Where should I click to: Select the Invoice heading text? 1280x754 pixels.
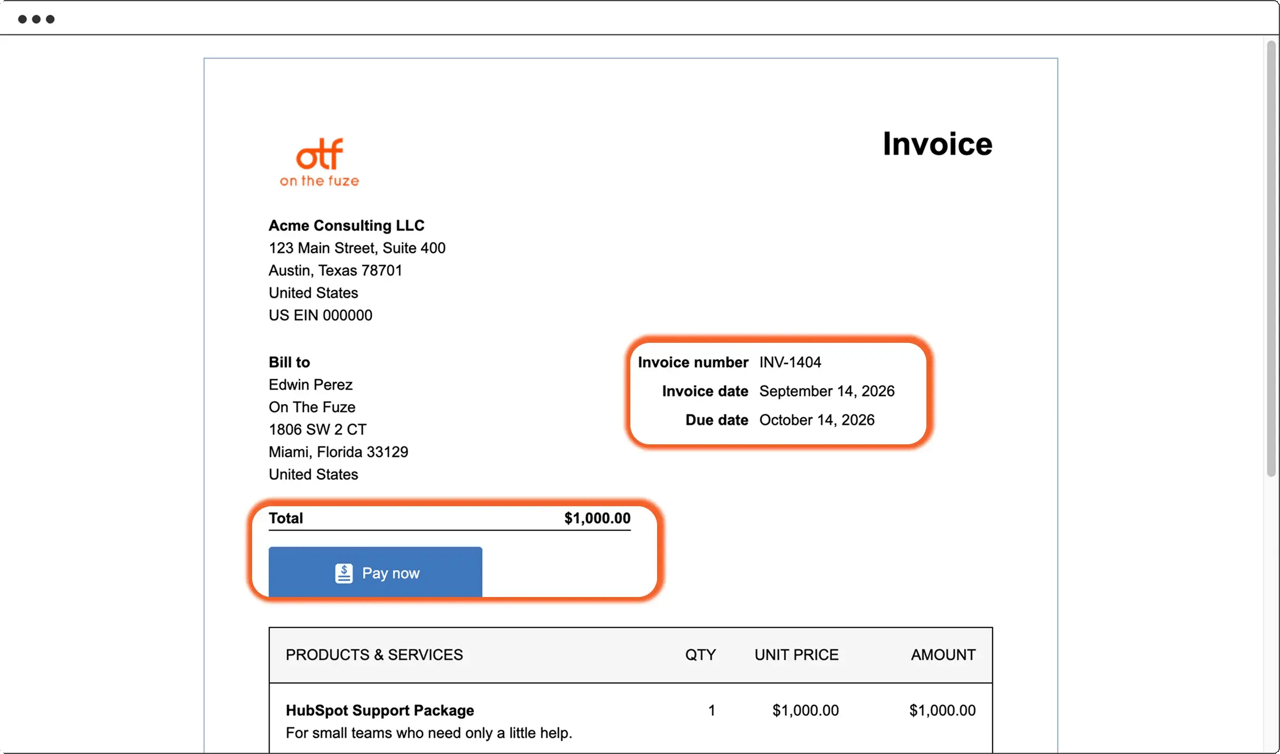[937, 144]
